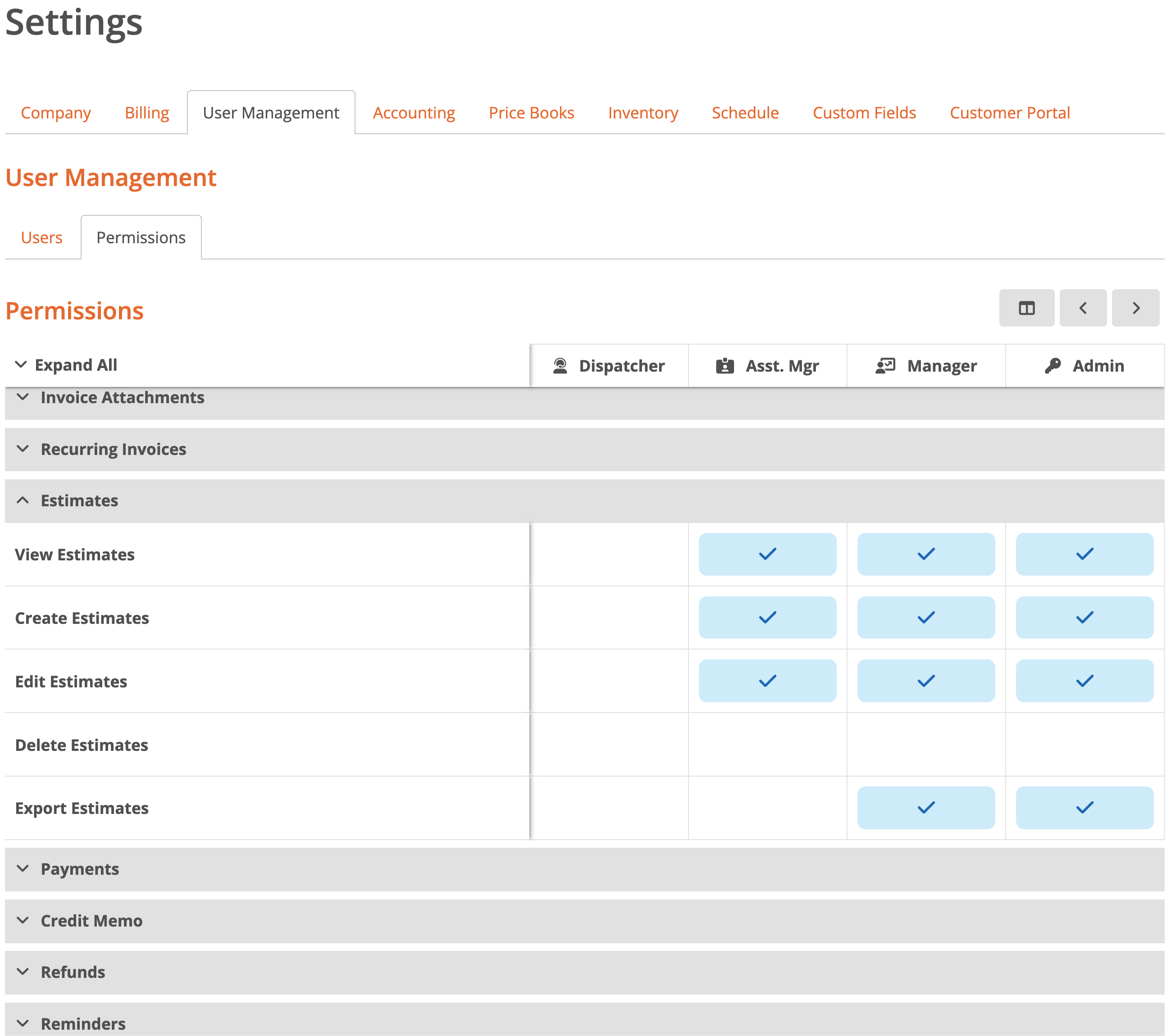Expand All permission sections
The image size is (1176, 1036).
coord(66,365)
